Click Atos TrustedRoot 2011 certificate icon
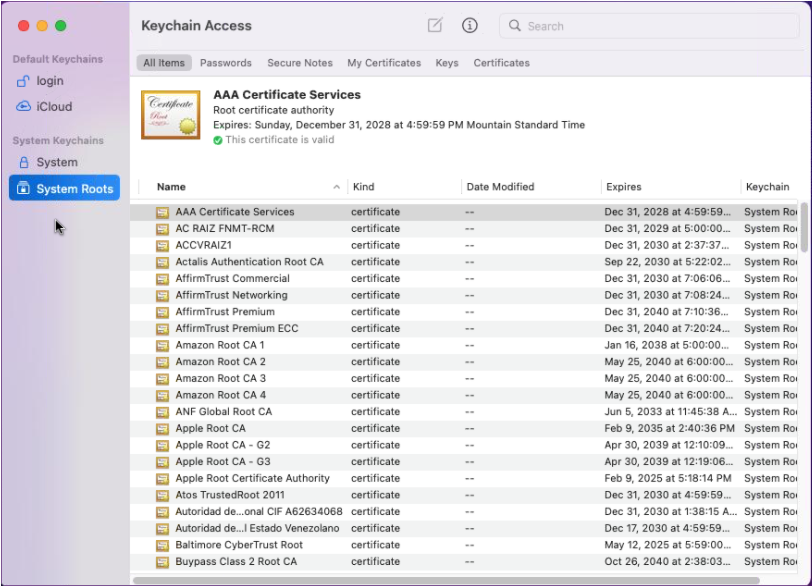 163,495
